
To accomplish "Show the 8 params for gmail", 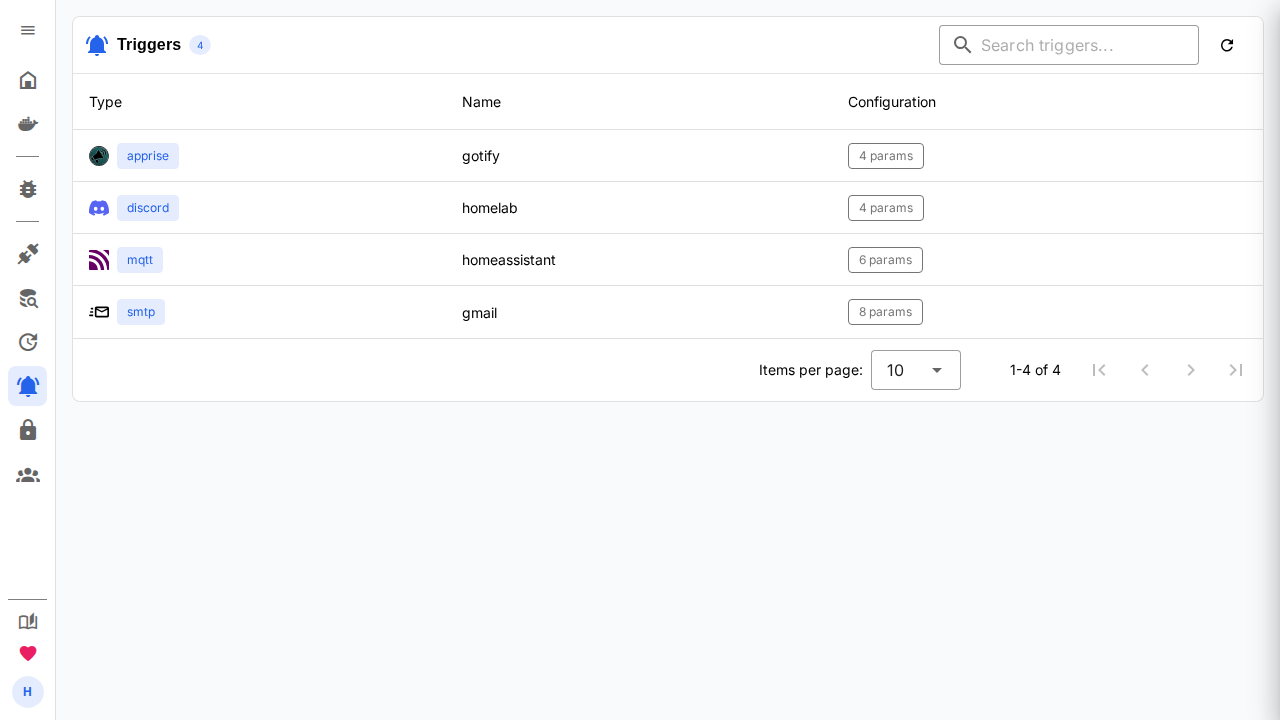I will coord(885,312).
